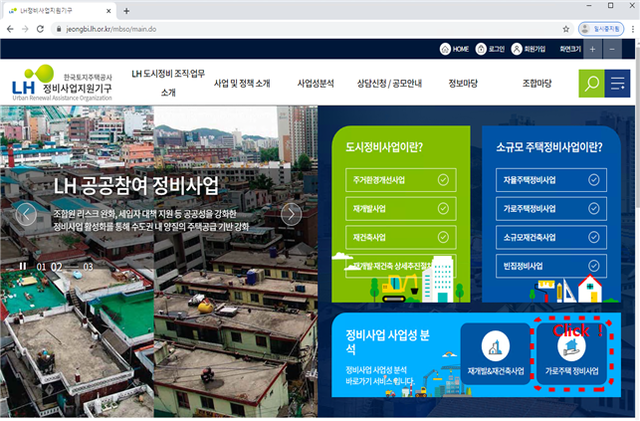Screen dimensions: 640x421
Task: Open the full sitemap hamburger menu
Action: coord(617,83)
